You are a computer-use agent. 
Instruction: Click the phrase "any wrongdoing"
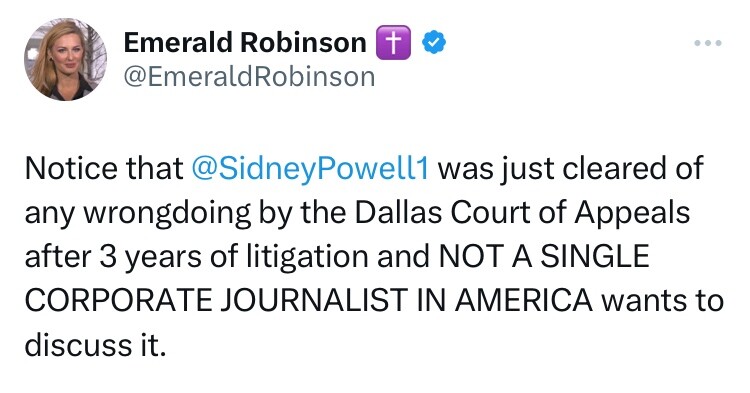point(138,213)
